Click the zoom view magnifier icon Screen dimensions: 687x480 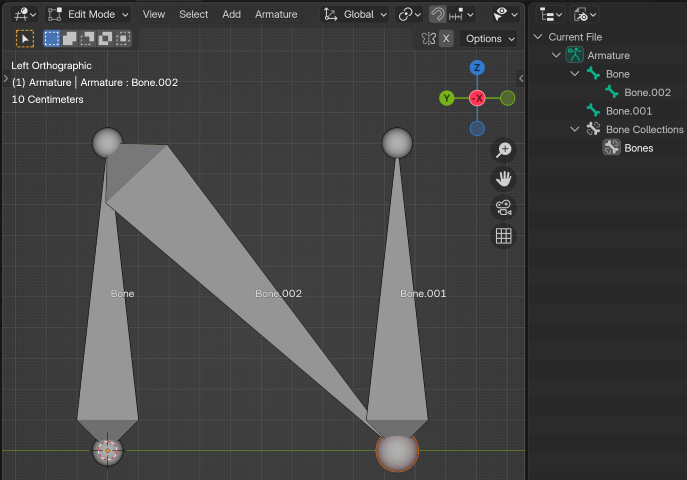[503, 150]
